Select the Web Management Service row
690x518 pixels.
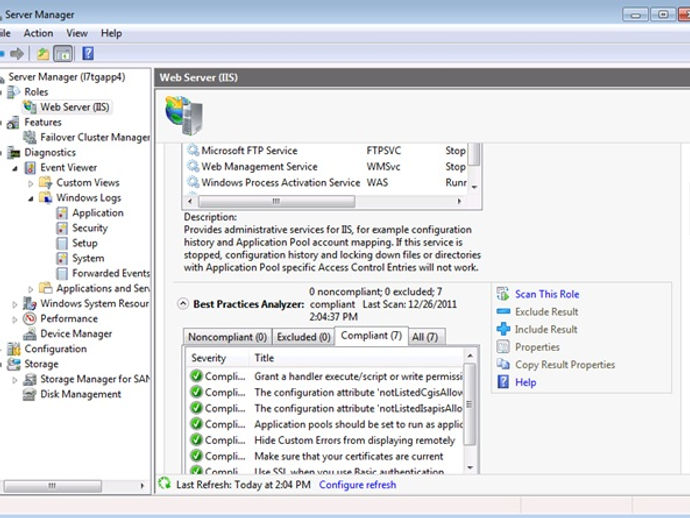(x=327, y=166)
